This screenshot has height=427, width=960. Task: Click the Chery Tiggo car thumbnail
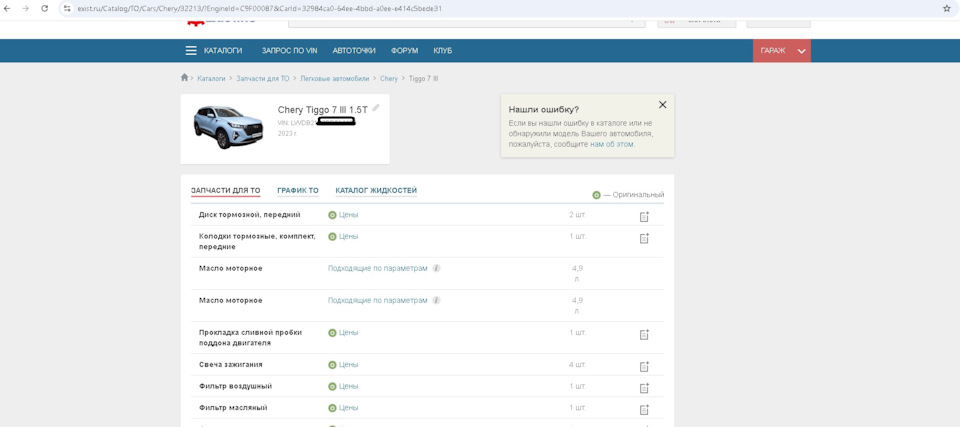(228, 127)
